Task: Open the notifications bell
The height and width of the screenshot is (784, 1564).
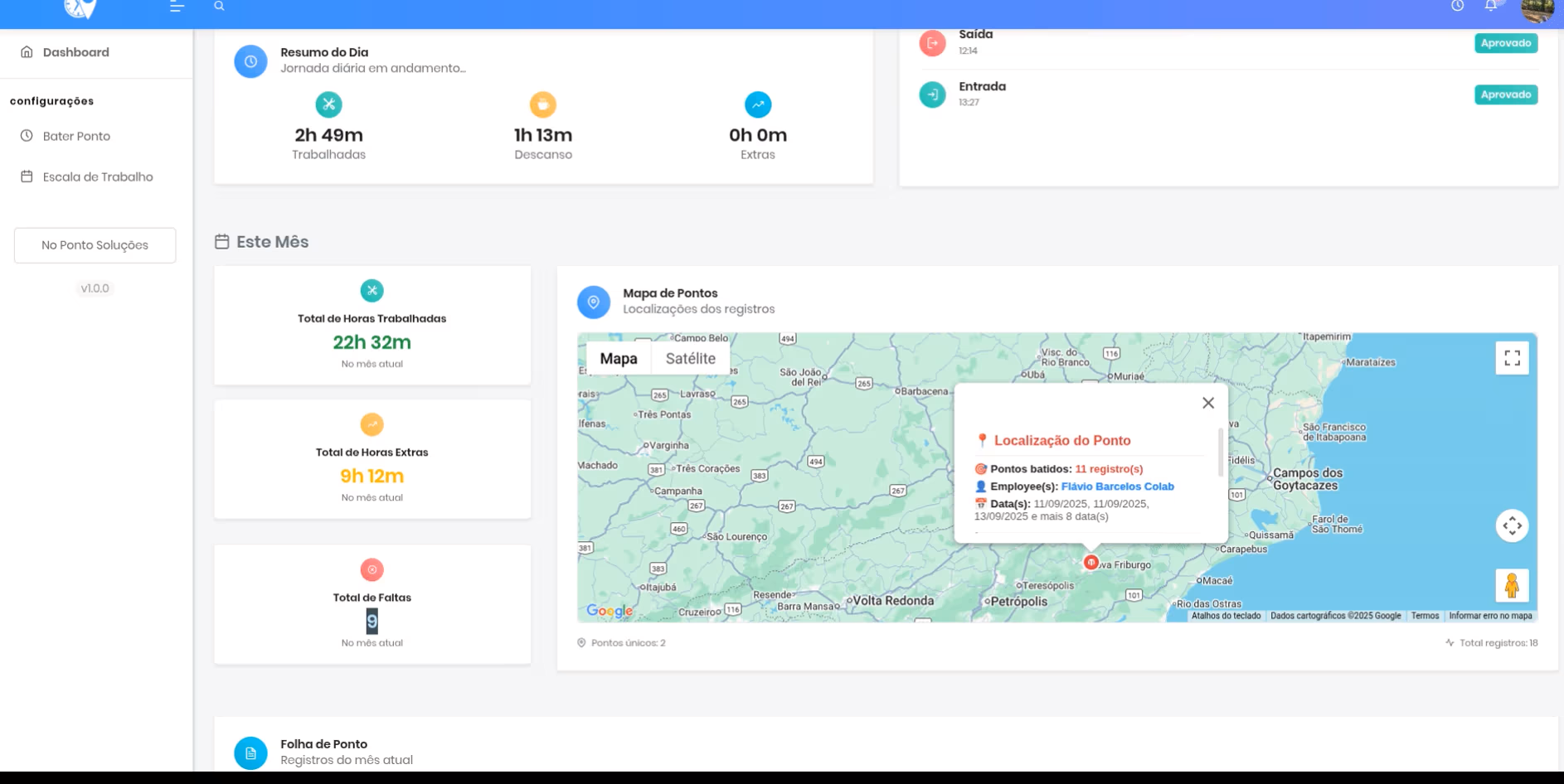Action: [1491, 6]
